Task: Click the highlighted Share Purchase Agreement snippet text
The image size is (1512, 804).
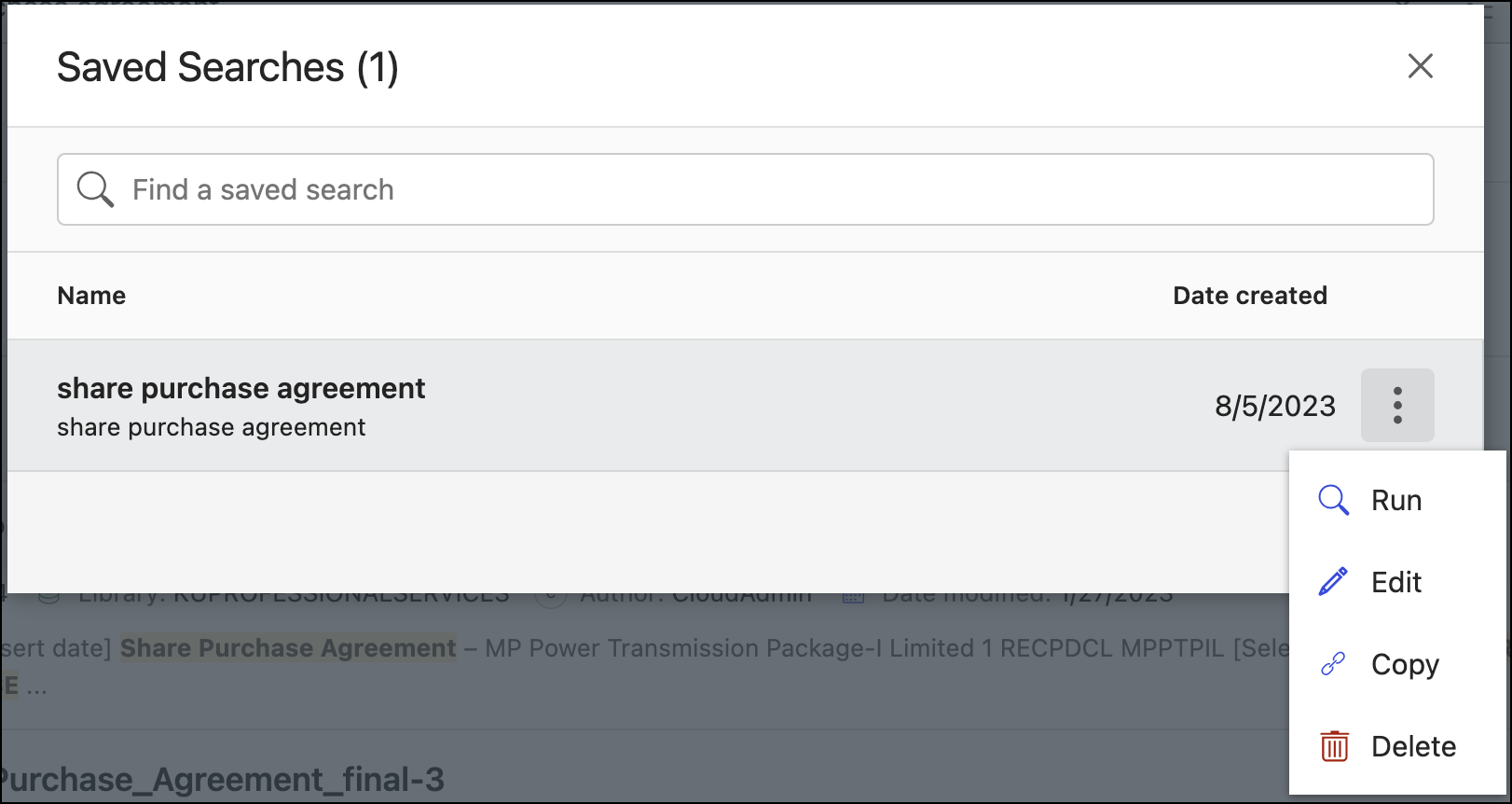Action: 288,648
